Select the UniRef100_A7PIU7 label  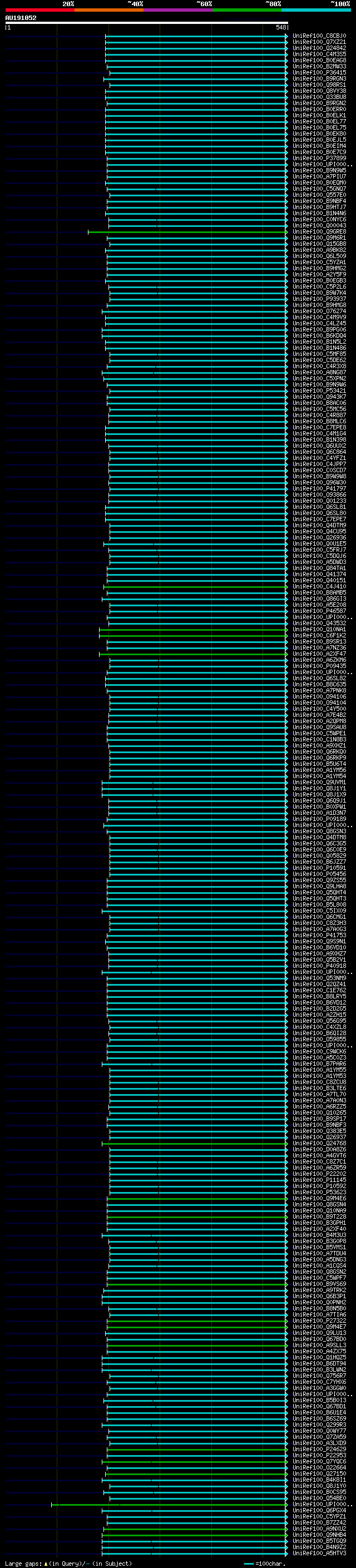[319, 176]
